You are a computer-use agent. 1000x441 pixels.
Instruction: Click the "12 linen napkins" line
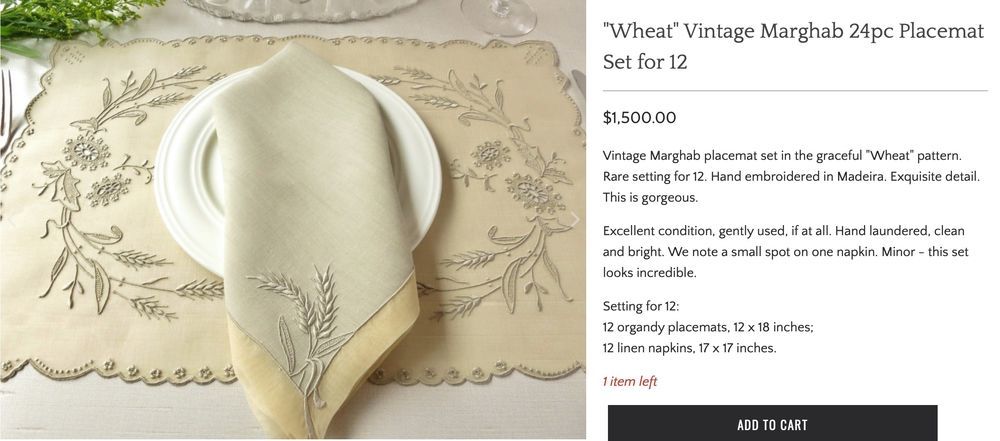690,348
